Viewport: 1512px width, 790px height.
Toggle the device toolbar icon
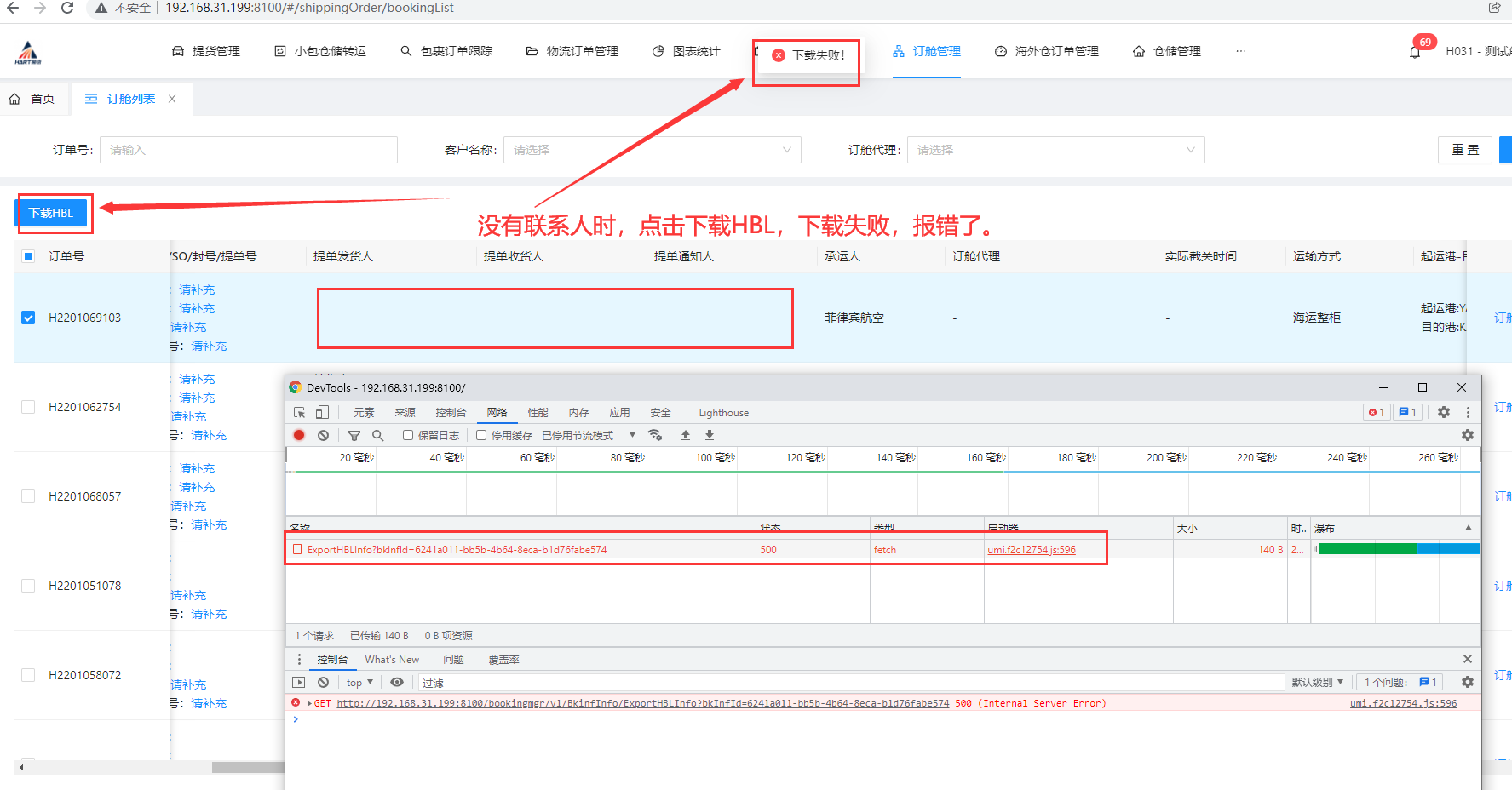(x=322, y=413)
